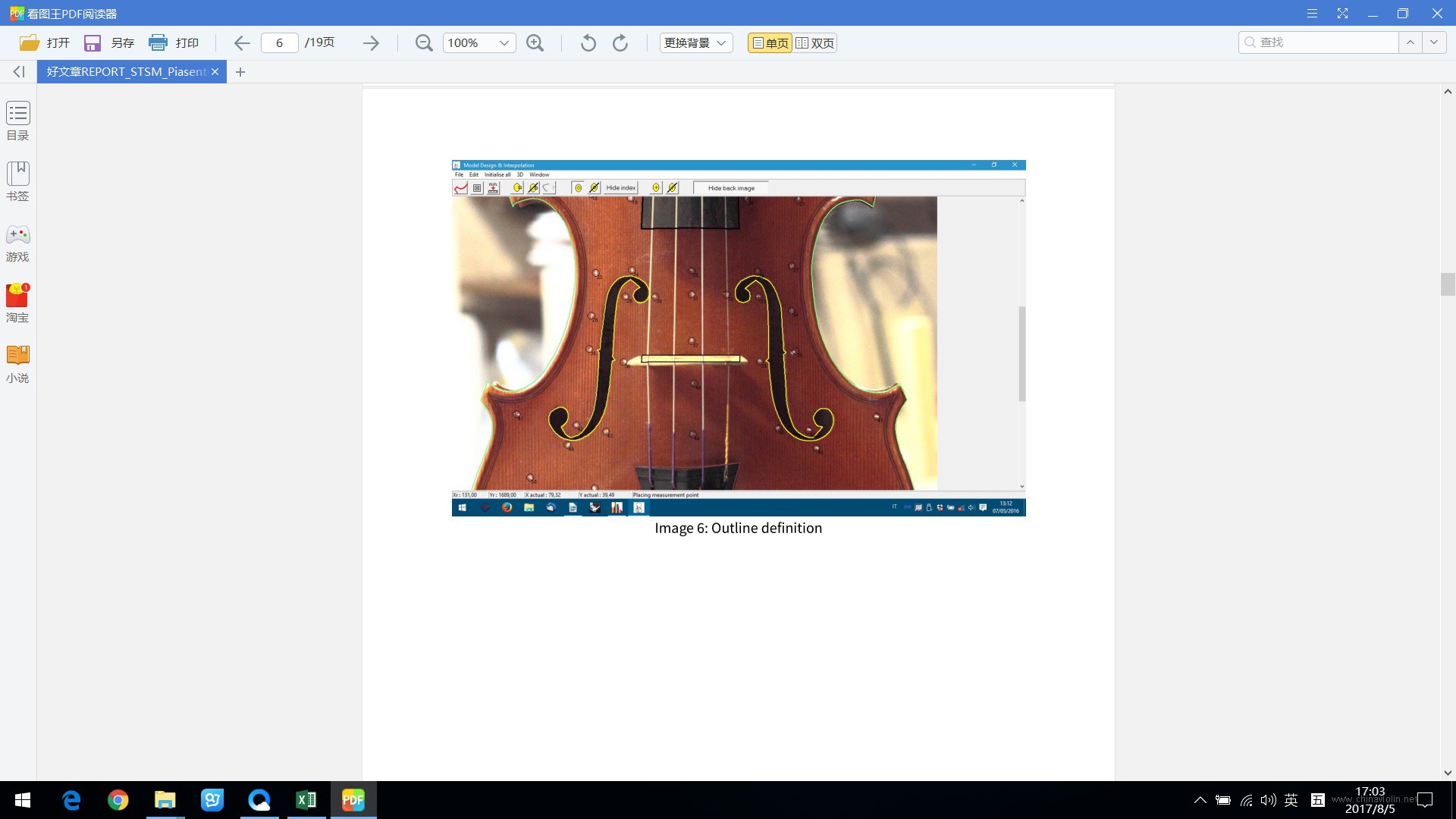Switch to 双页 double page view
The width and height of the screenshot is (1456, 819).
814,43
